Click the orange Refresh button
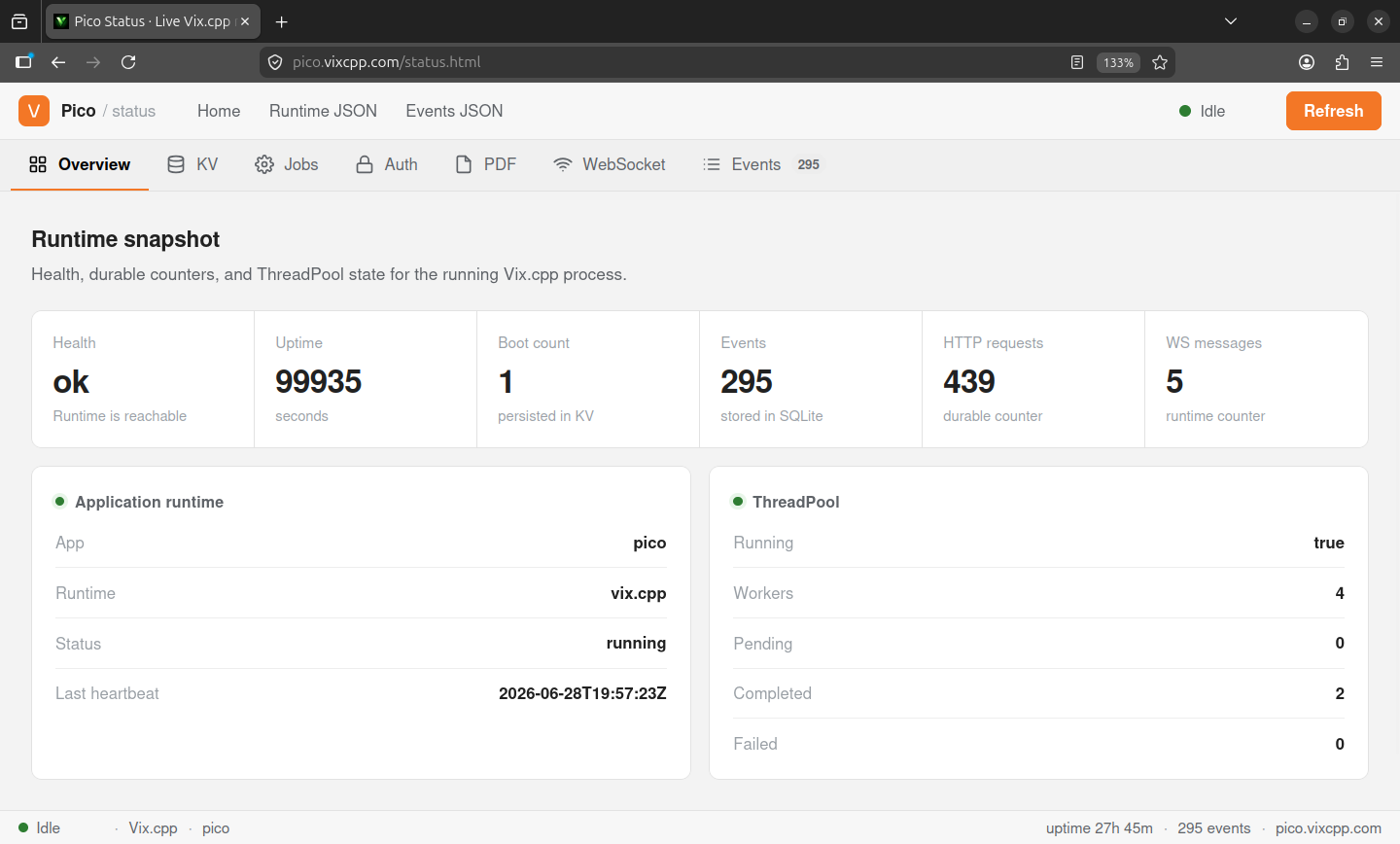This screenshot has width=1400, height=844. (x=1334, y=111)
